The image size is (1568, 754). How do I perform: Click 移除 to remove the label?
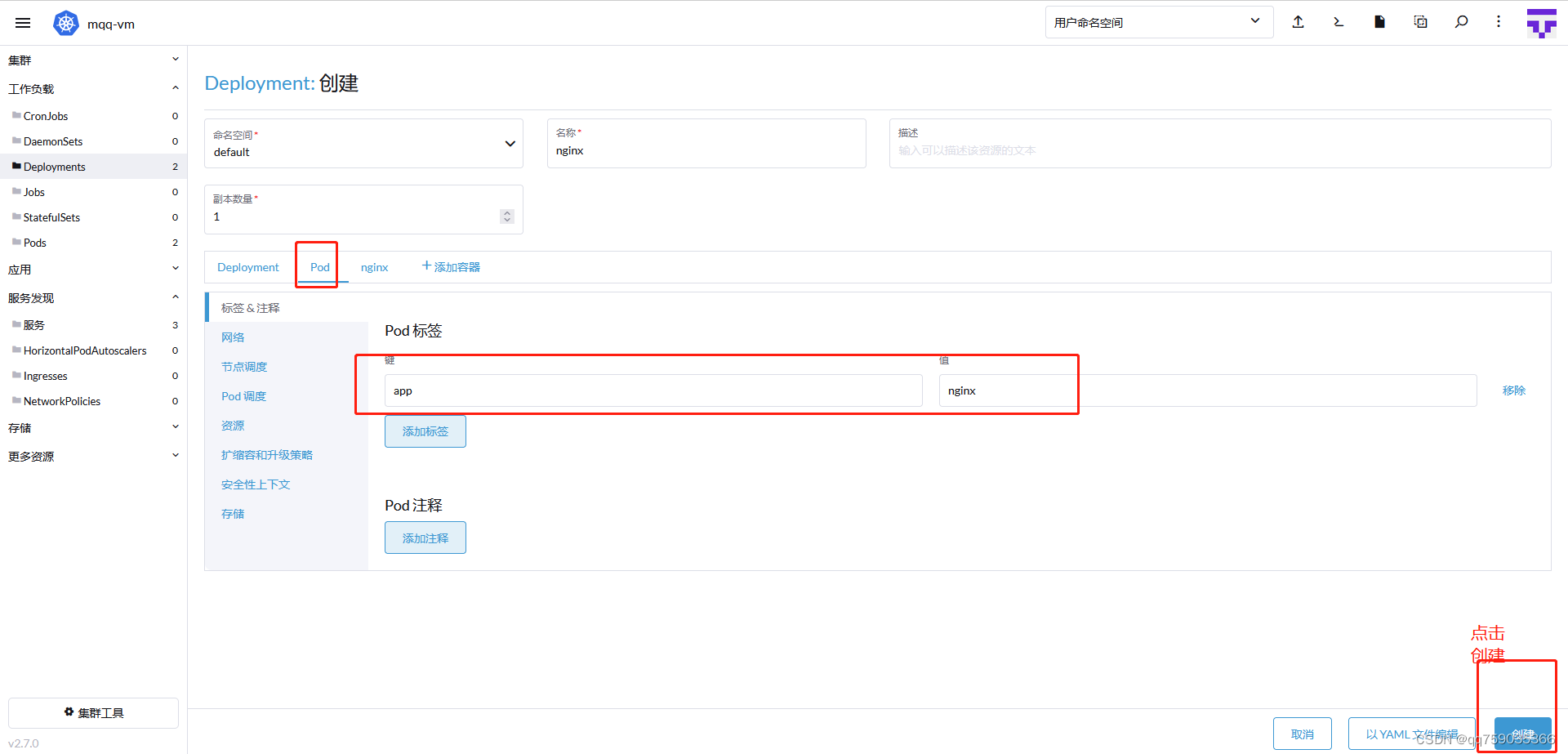pyautogui.click(x=1514, y=390)
